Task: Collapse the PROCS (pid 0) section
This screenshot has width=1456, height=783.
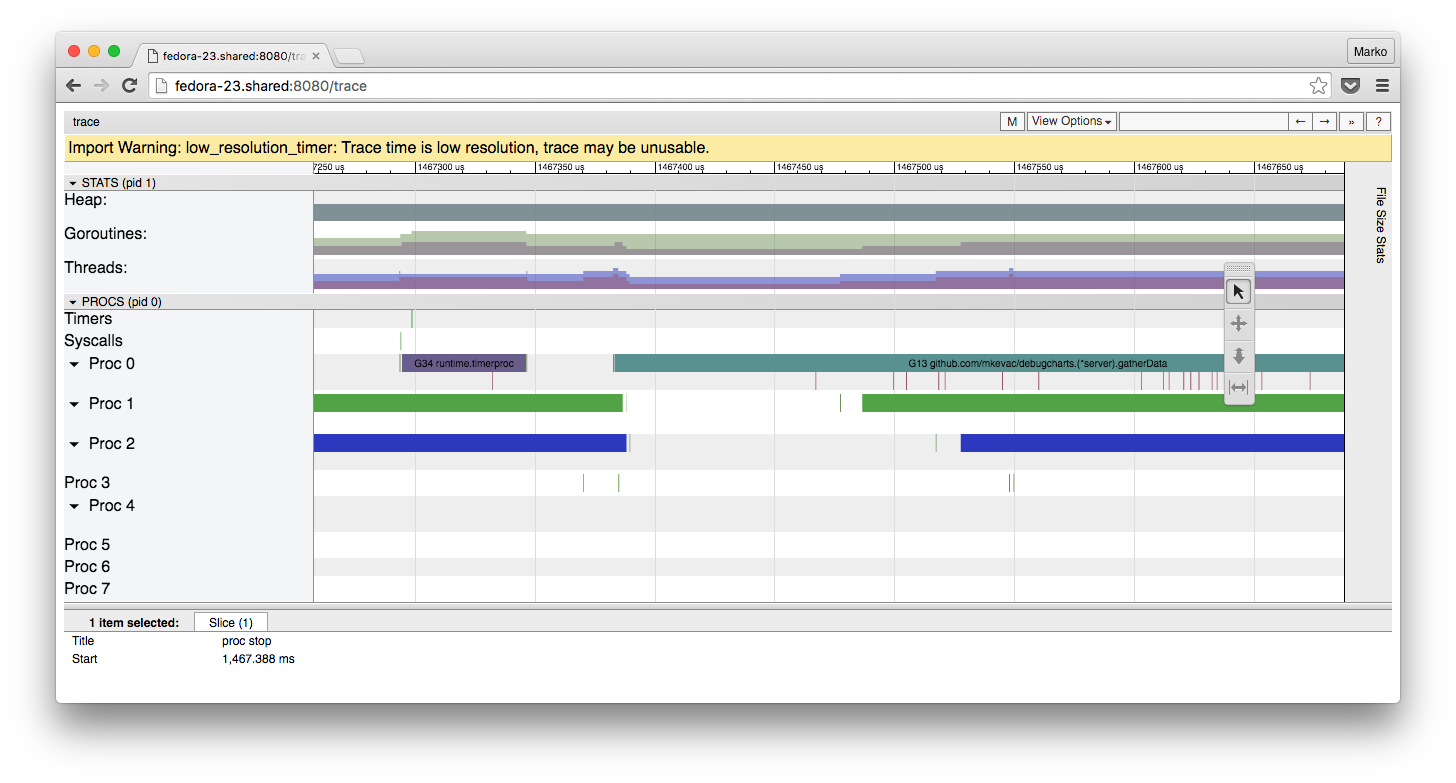Action: pyautogui.click(x=73, y=301)
